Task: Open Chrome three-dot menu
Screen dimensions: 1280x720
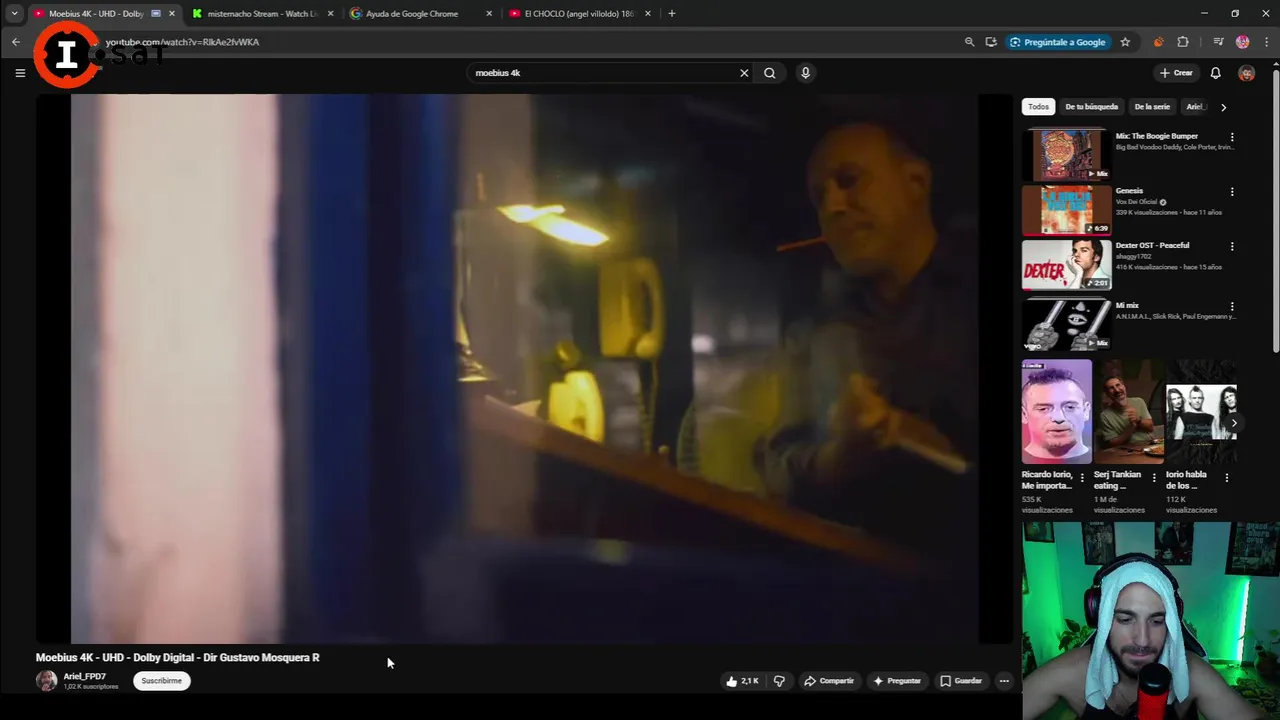Action: point(1268,42)
